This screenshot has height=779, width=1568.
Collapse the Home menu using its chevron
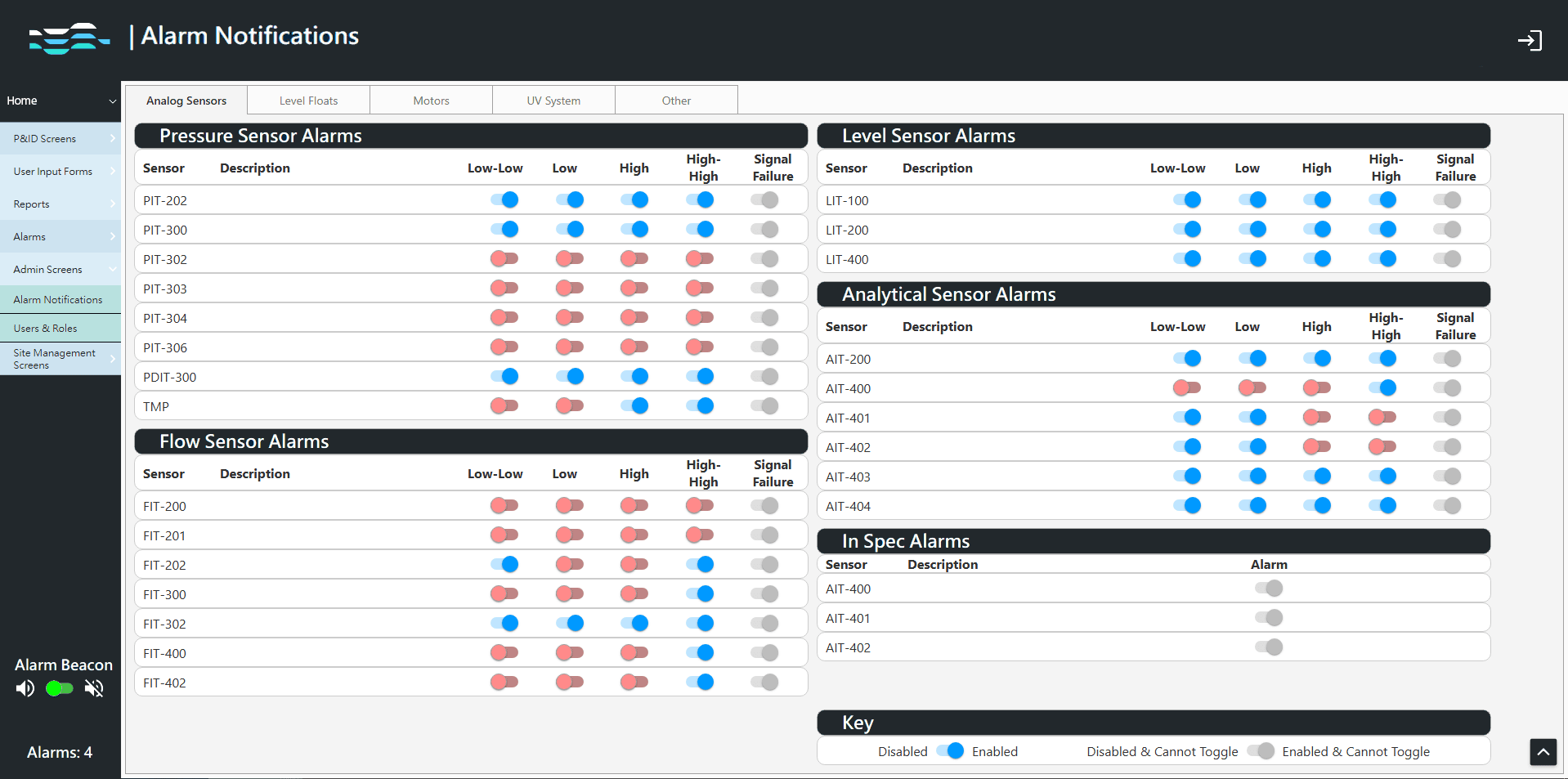pos(113,101)
